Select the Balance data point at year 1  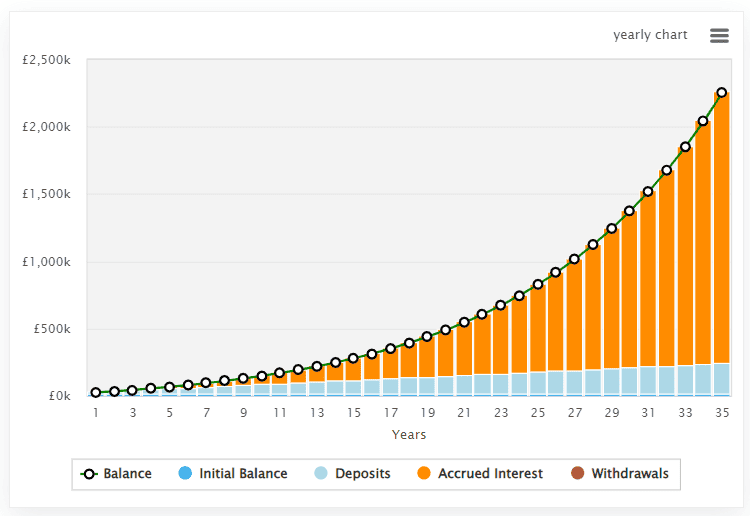pos(96,393)
